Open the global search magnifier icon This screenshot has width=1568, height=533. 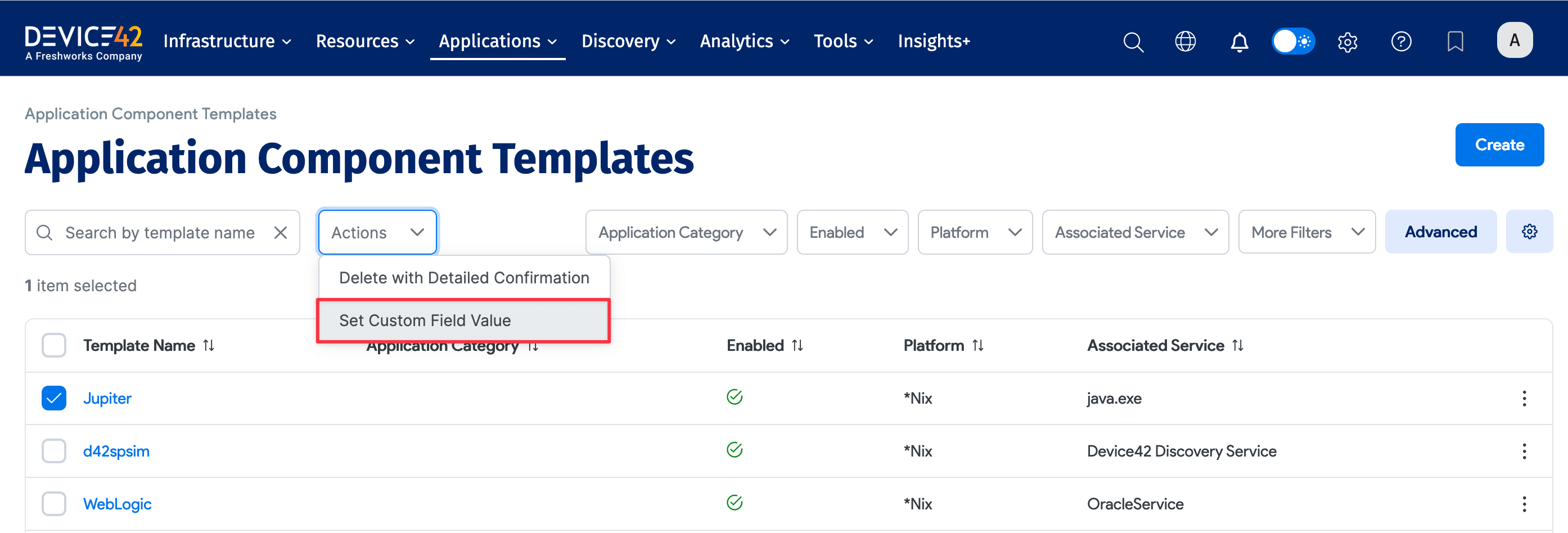pyautogui.click(x=1133, y=42)
